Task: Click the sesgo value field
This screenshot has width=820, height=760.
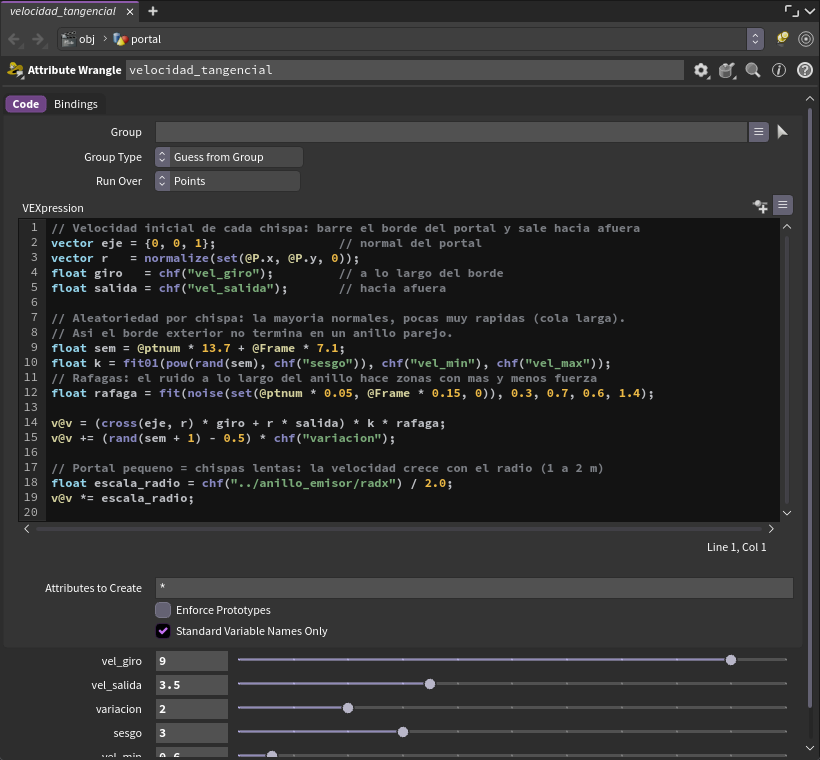Action: (192, 733)
